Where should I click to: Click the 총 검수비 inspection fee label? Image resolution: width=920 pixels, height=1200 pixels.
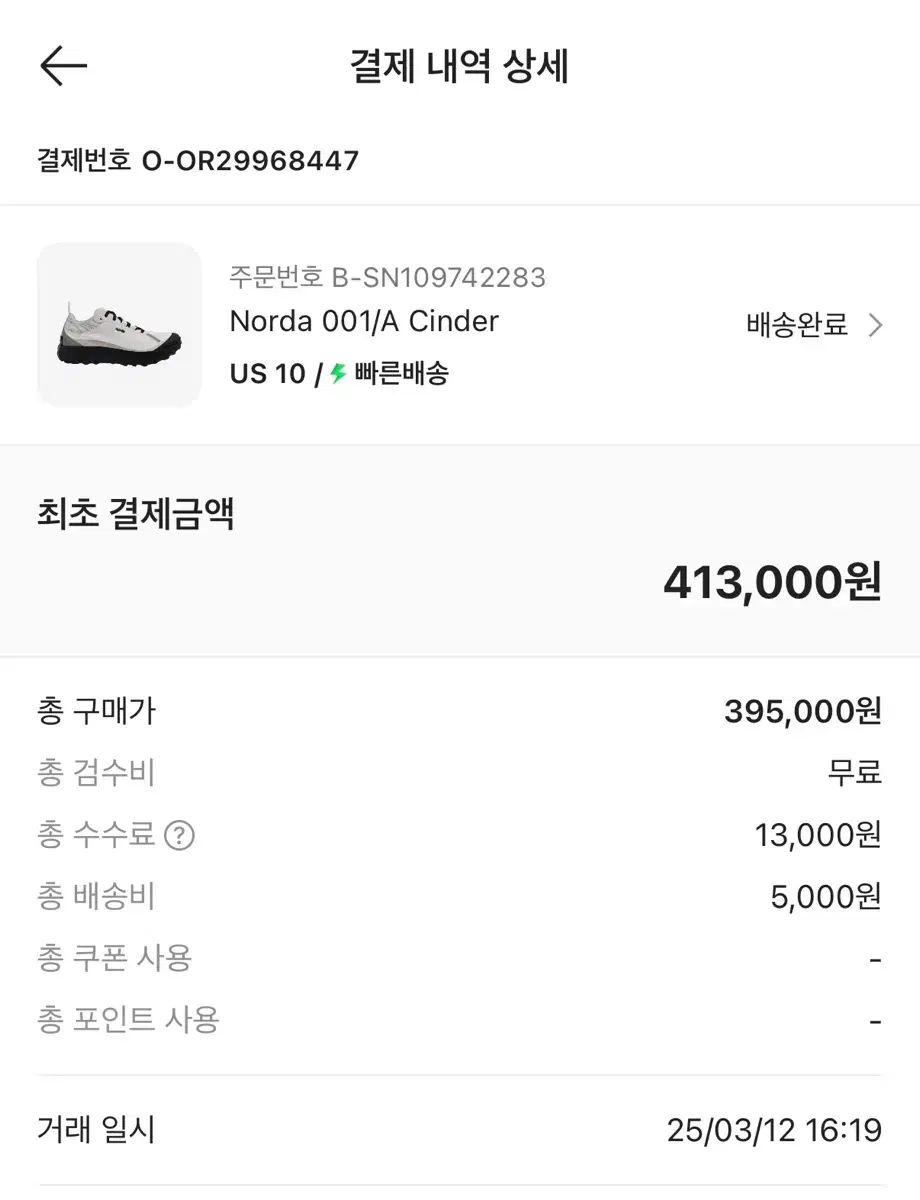pyautogui.click(x=96, y=773)
